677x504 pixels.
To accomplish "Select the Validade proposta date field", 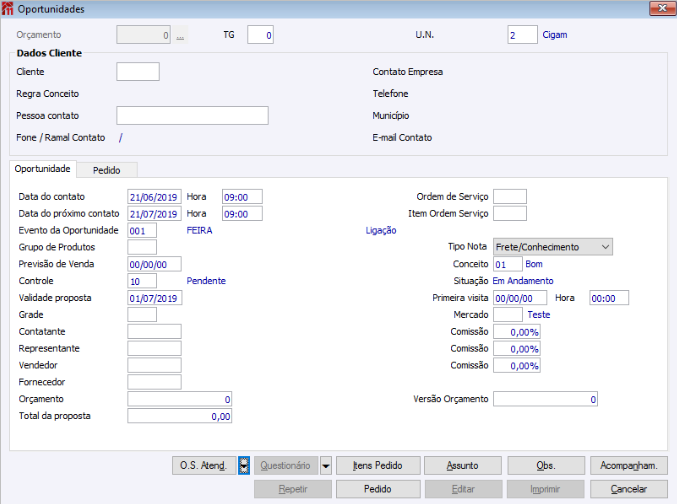I will 155,298.
